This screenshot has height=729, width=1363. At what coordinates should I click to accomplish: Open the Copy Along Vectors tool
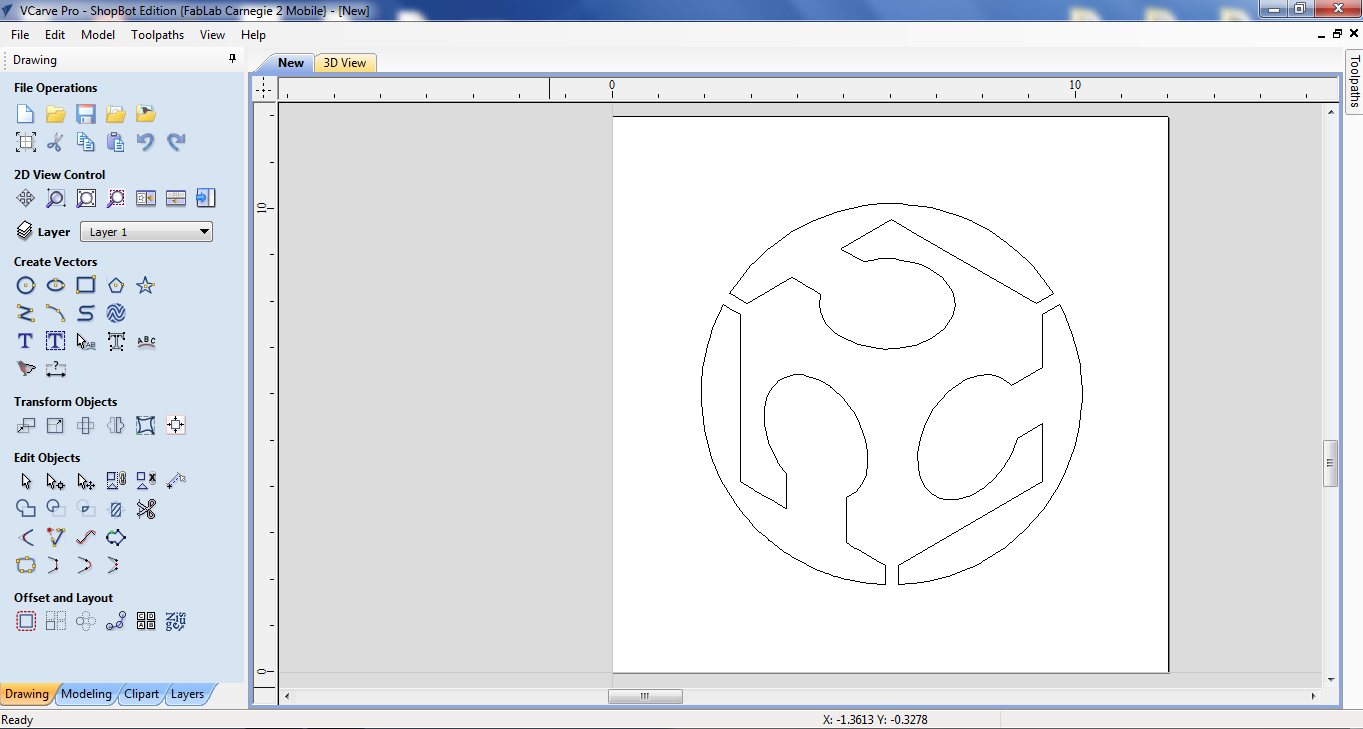pyautogui.click(x=116, y=622)
